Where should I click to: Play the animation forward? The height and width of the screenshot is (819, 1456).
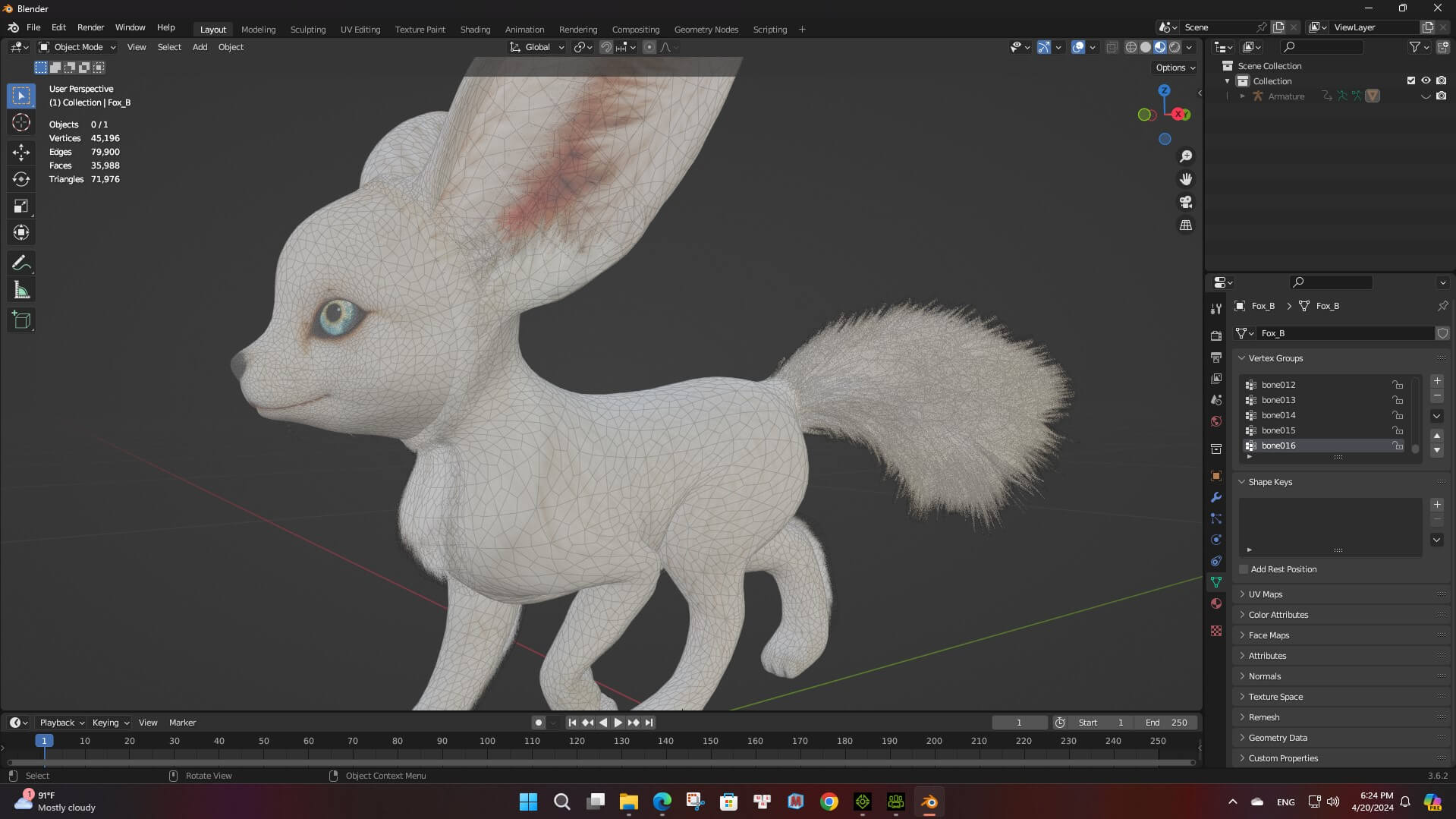(x=618, y=723)
